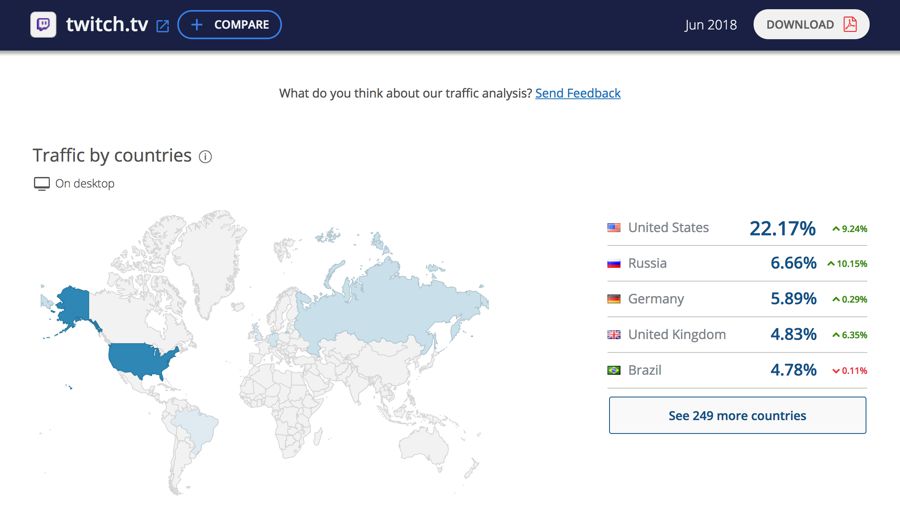Click the Russia flag icon

614,263
